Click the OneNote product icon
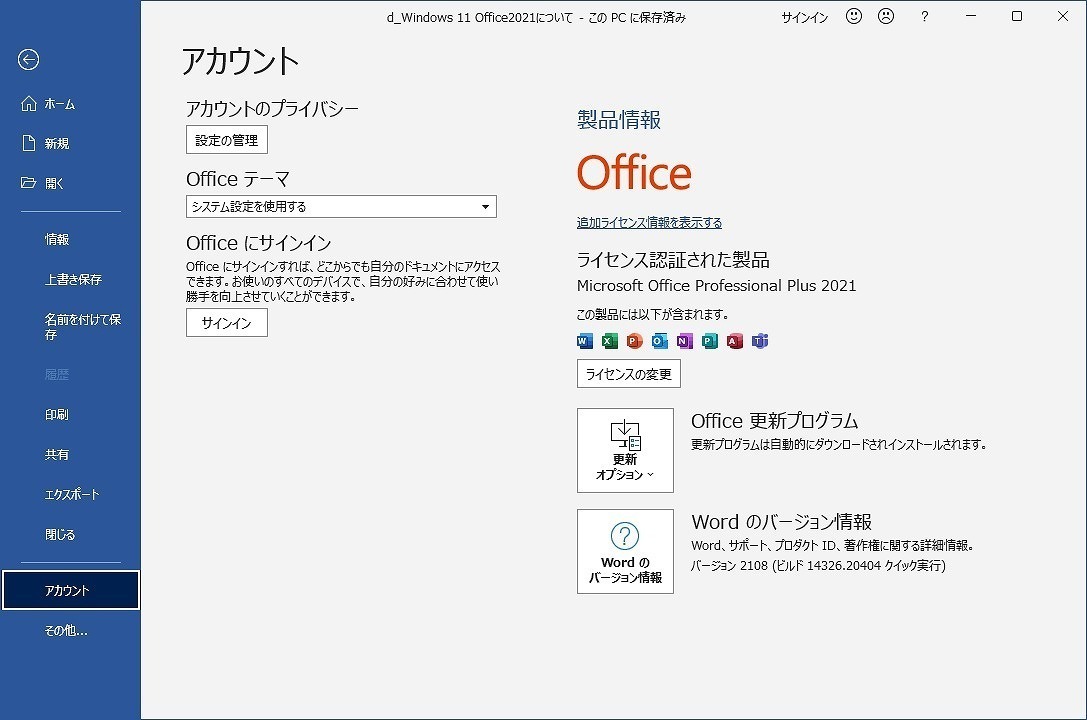The width and height of the screenshot is (1087, 720). pos(687,341)
